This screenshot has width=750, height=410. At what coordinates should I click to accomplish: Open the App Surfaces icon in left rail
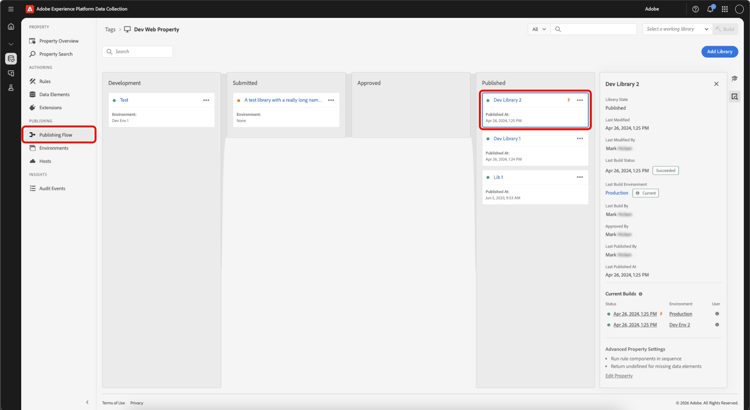click(x=11, y=73)
